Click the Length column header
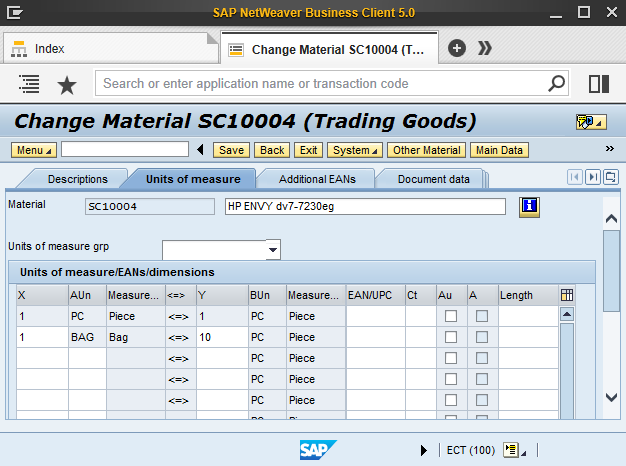Viewport: 626px width, 466px height. coord(529,295)
